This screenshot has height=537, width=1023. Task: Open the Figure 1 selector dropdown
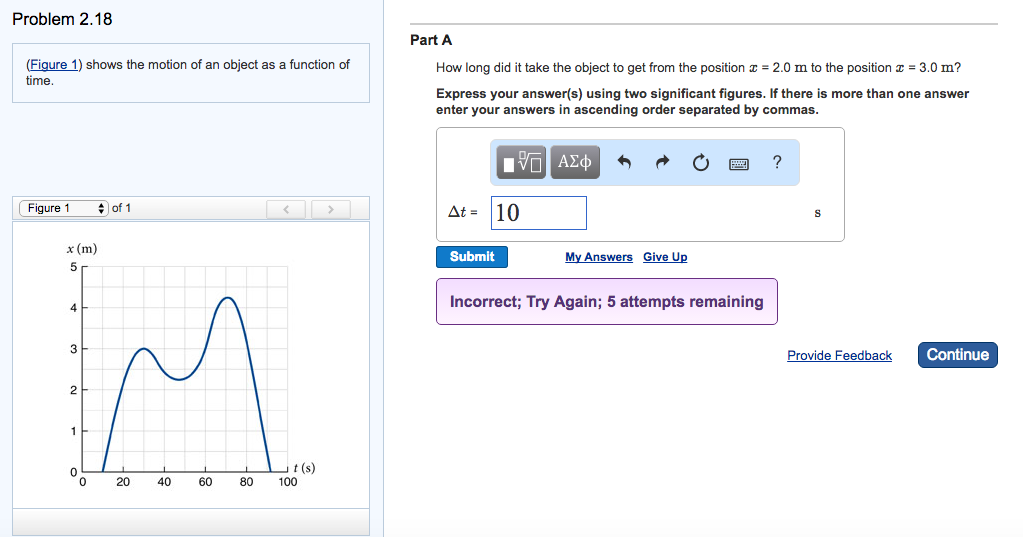tap(63, 208)
